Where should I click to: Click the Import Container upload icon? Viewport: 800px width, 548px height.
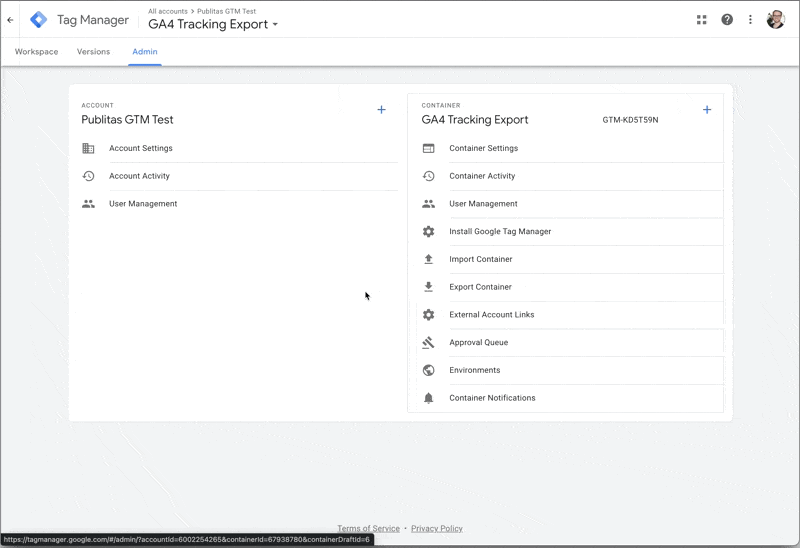429,259
